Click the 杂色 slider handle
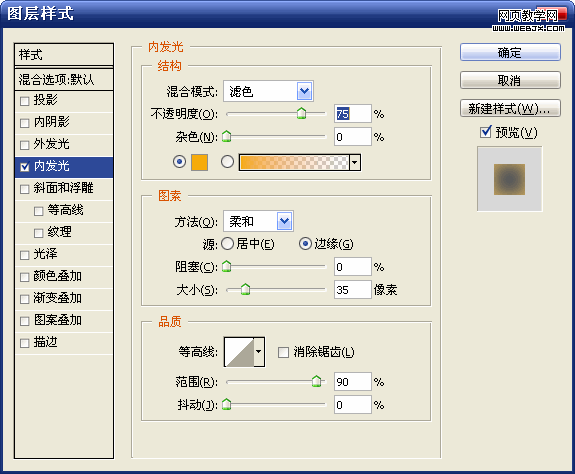The image size is (575, 474). pyautogui.click(x=227, y=136)
